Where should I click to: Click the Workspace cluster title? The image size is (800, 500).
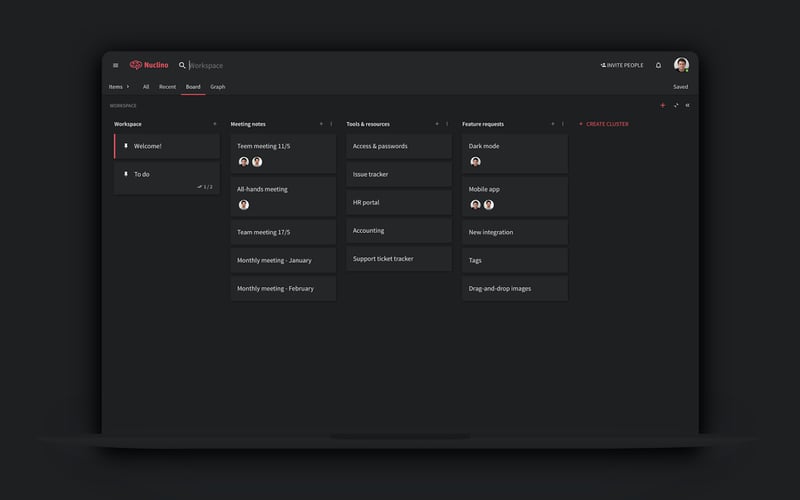pos(128,124)
